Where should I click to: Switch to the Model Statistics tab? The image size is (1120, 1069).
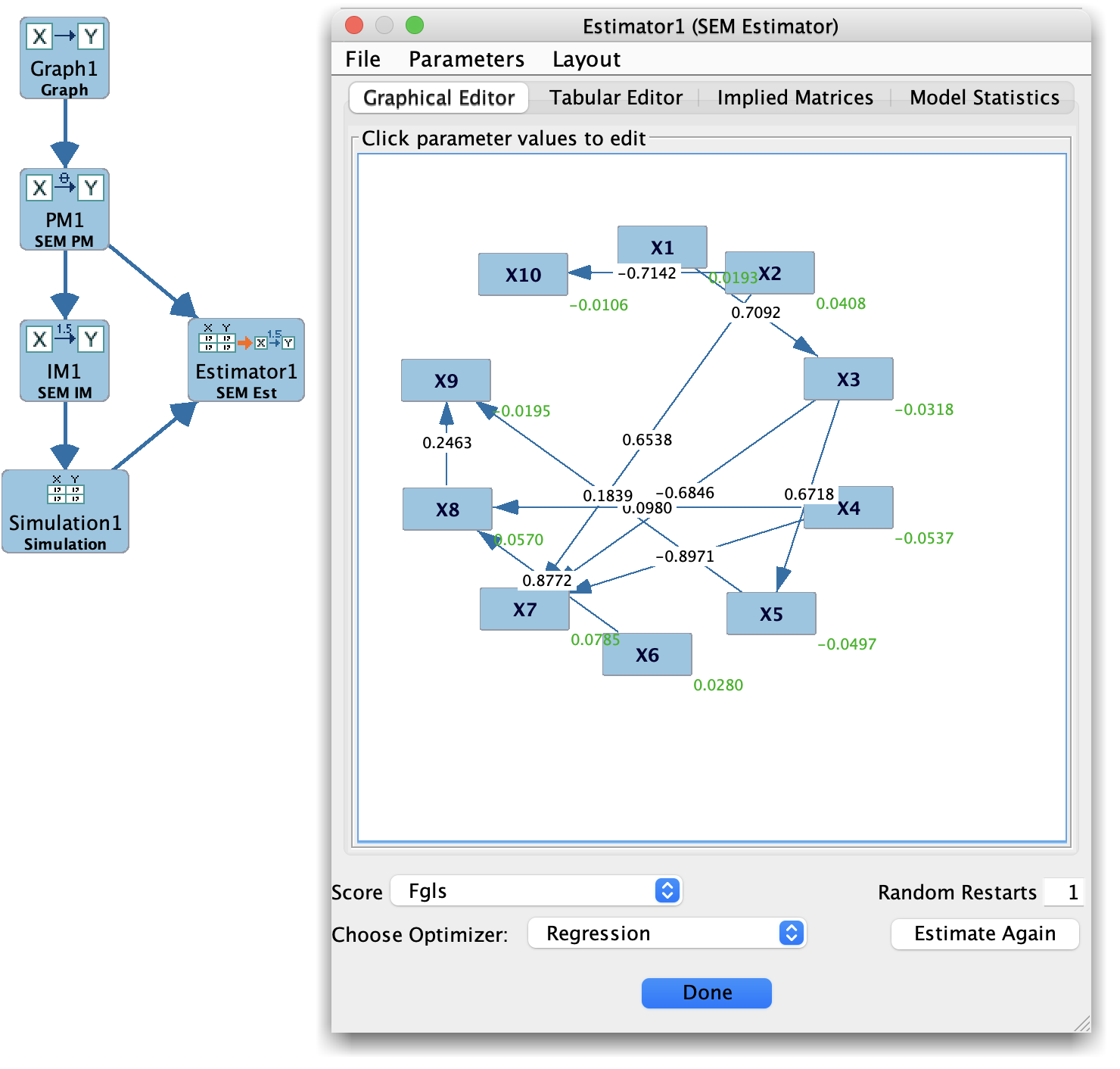tap(984, 98)
